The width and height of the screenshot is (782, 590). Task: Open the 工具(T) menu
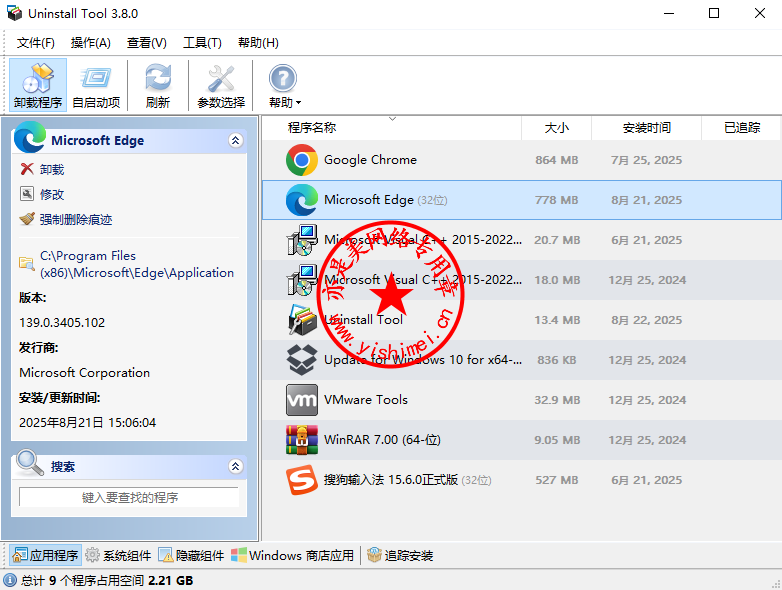(202, 43)
